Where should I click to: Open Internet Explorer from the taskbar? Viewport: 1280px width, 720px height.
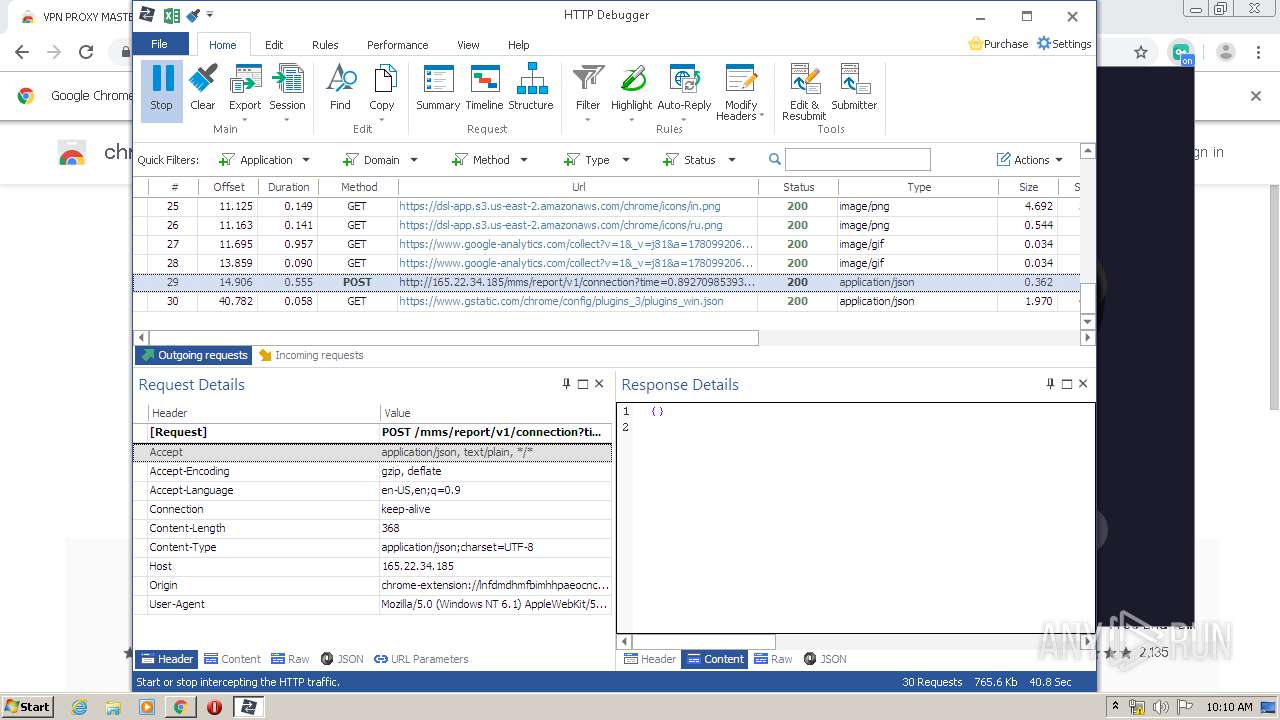coord(79,707)
